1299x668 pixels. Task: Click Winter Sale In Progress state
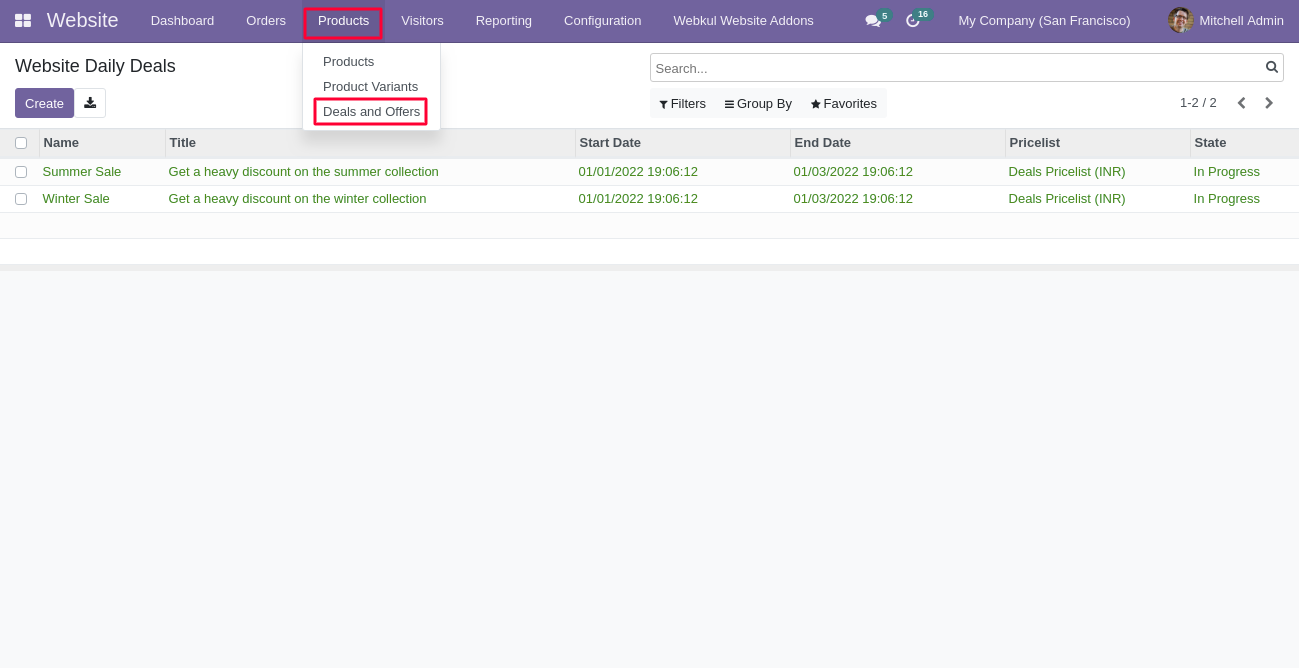coord(1226,199)
